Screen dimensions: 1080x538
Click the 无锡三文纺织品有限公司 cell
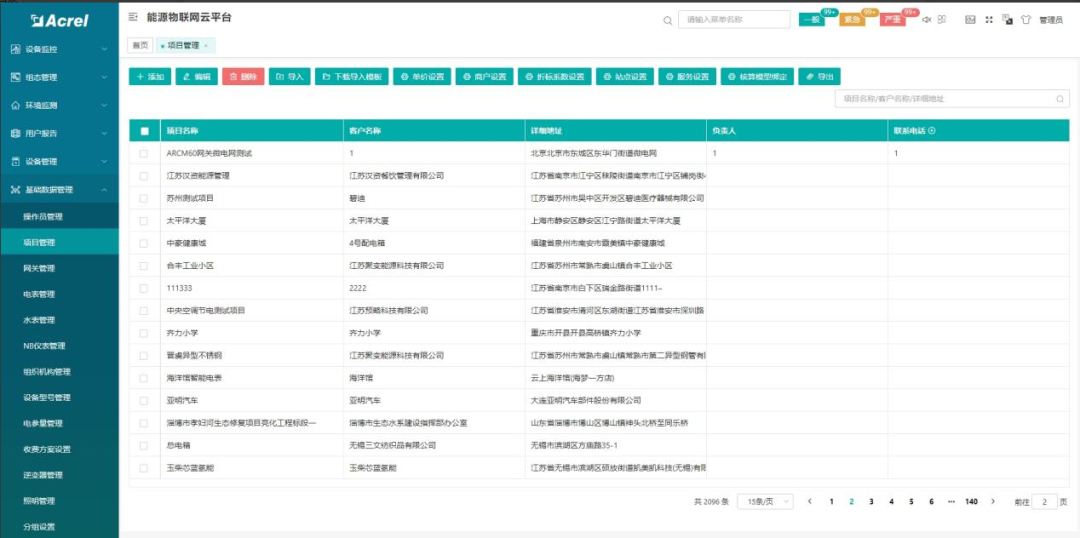pyautogui.click(x=393, y=446)
